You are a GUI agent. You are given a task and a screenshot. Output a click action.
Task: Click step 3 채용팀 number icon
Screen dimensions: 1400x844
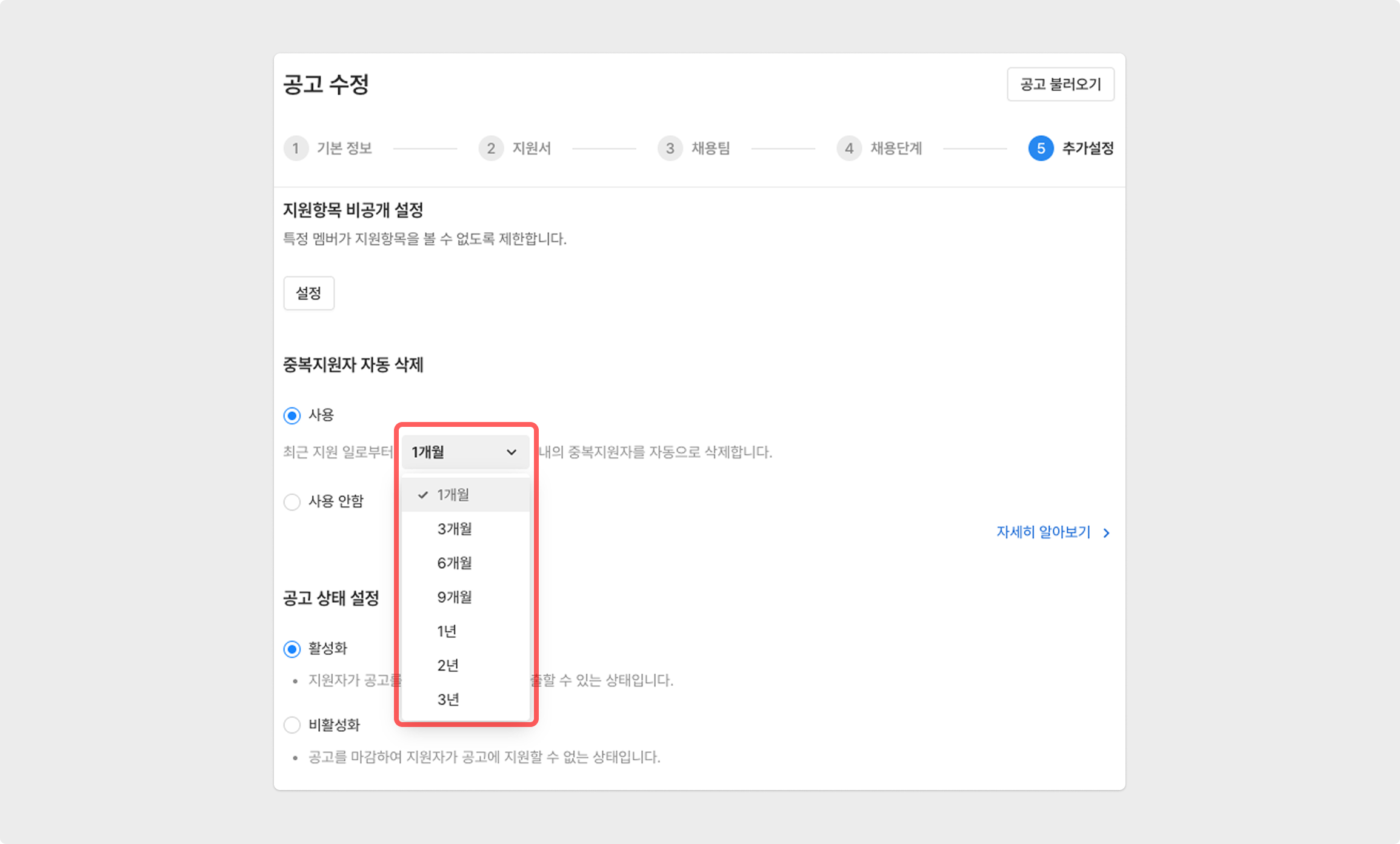pyautogui.click(x=670, y=149)
